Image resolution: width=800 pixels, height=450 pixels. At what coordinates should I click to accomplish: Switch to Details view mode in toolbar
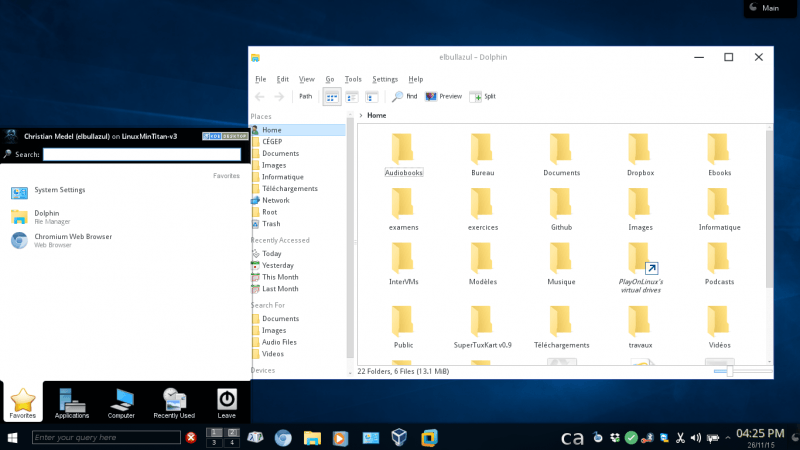point(371,97)
